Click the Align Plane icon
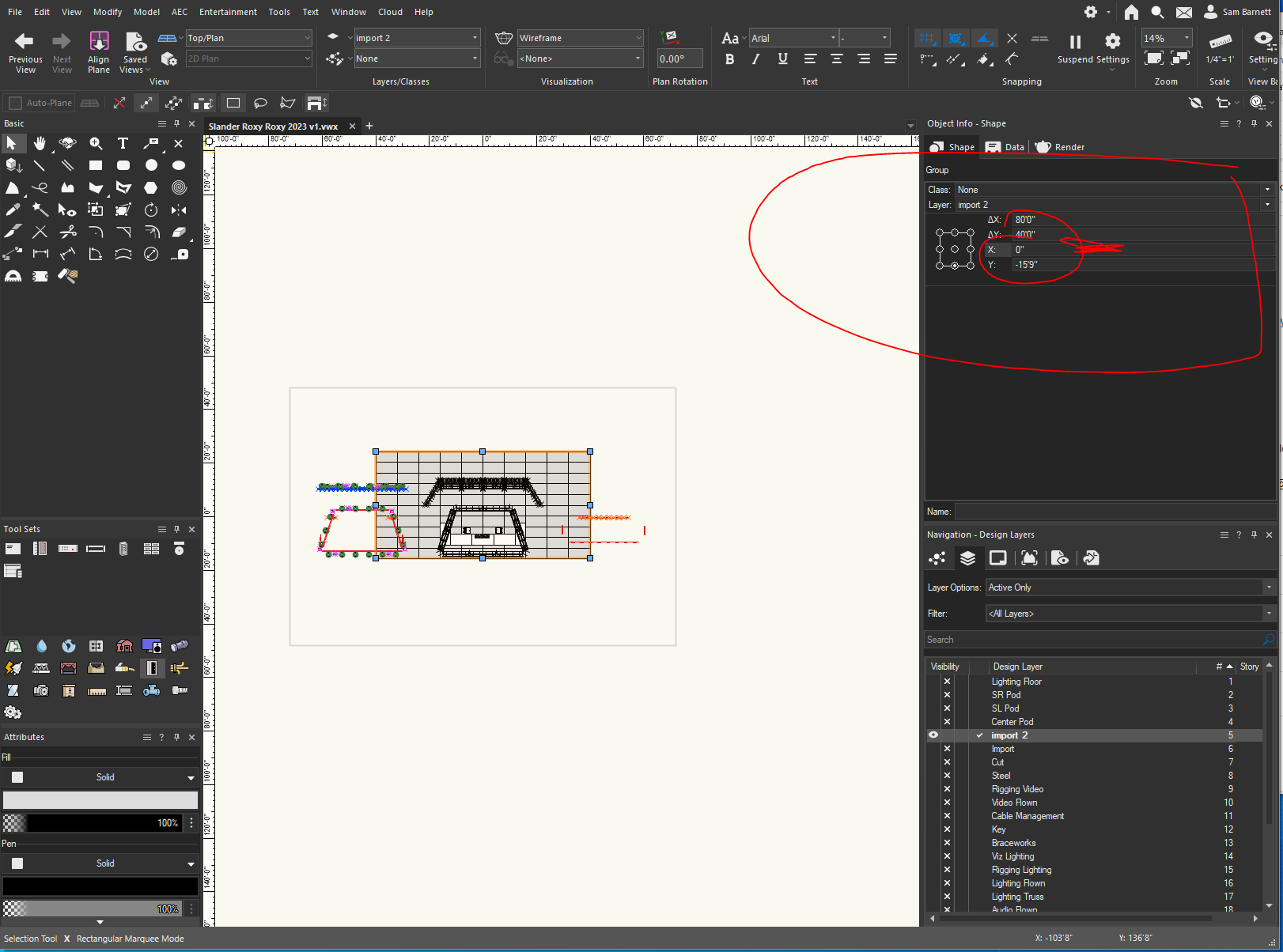1283x952 pixels. click(x=99, y=41)
